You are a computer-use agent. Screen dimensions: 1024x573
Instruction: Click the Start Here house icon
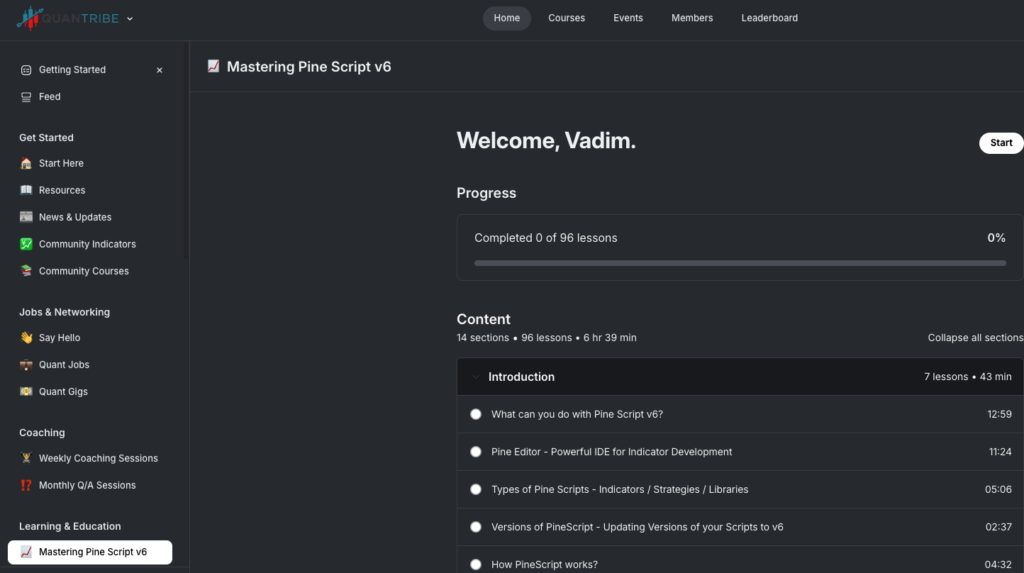[x=26, y=163]
